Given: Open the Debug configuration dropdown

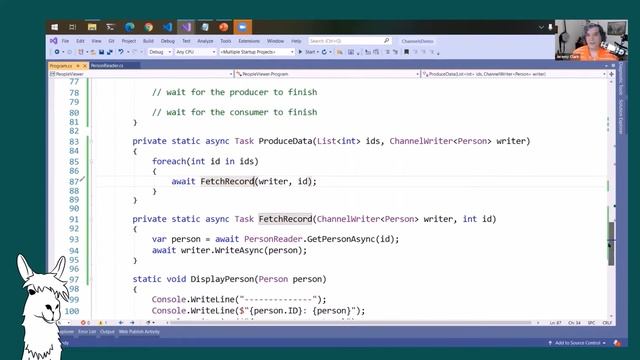Looking at the screenshot, I should 160,52.
